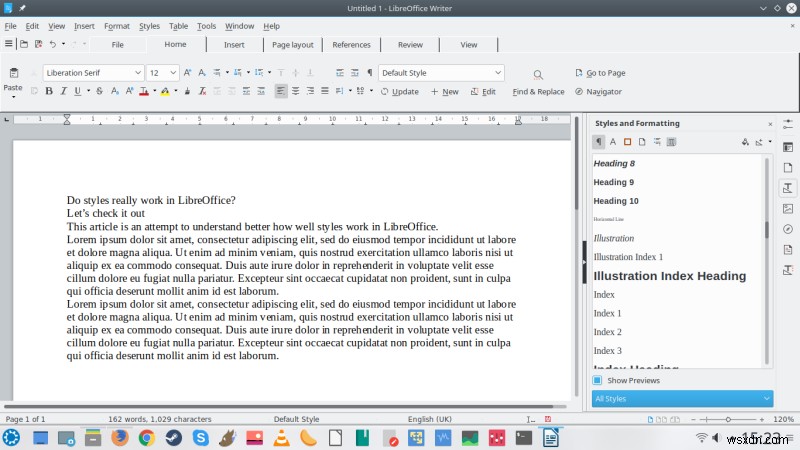Expand the underline style dropdown arrow

88,91
